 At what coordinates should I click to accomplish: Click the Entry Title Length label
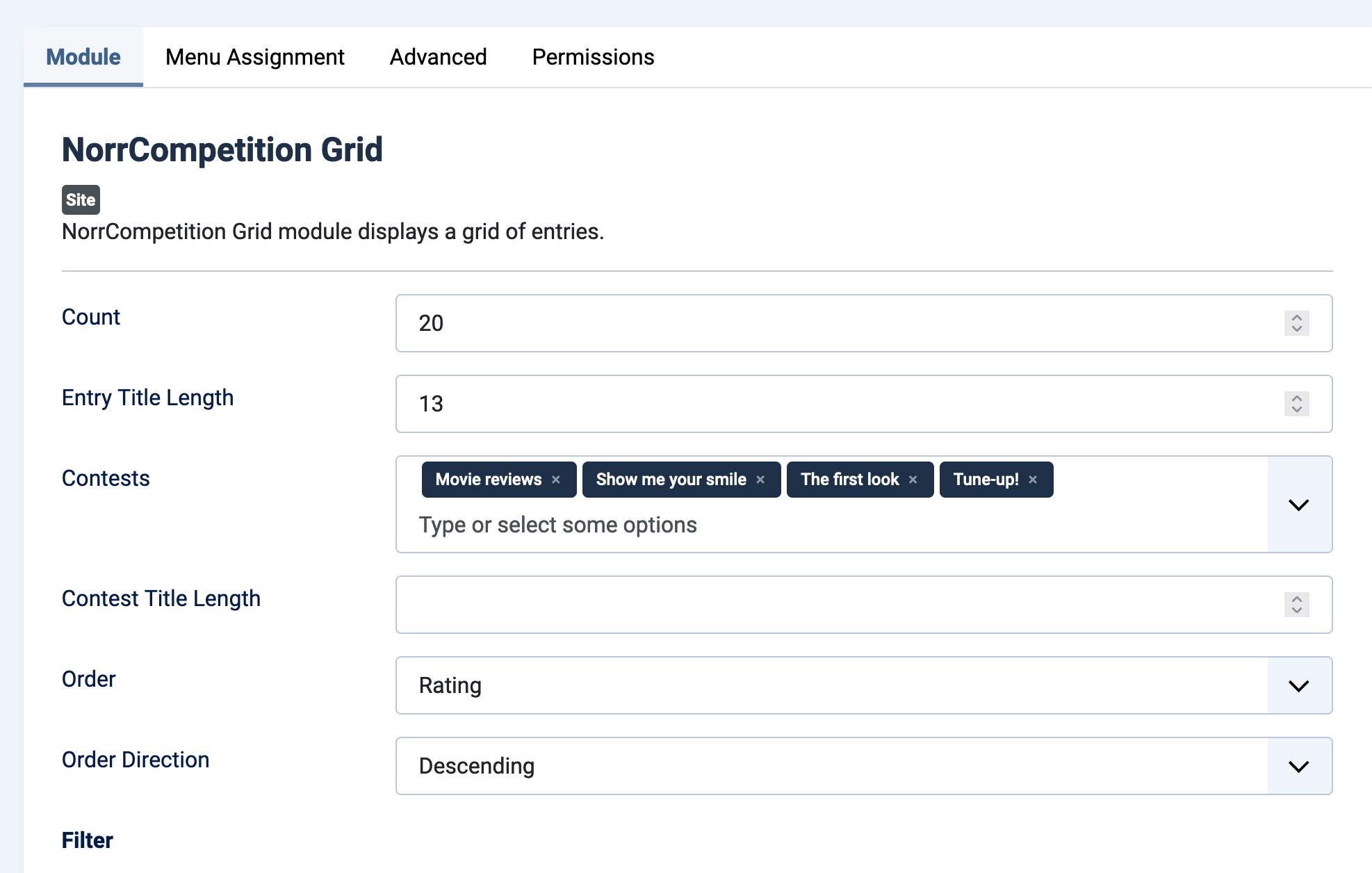click(147, 398)
